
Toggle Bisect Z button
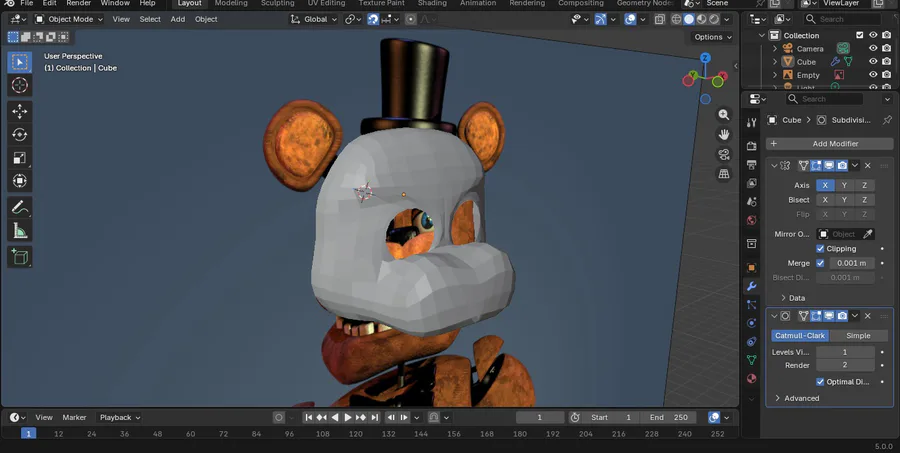pos(864,200)
